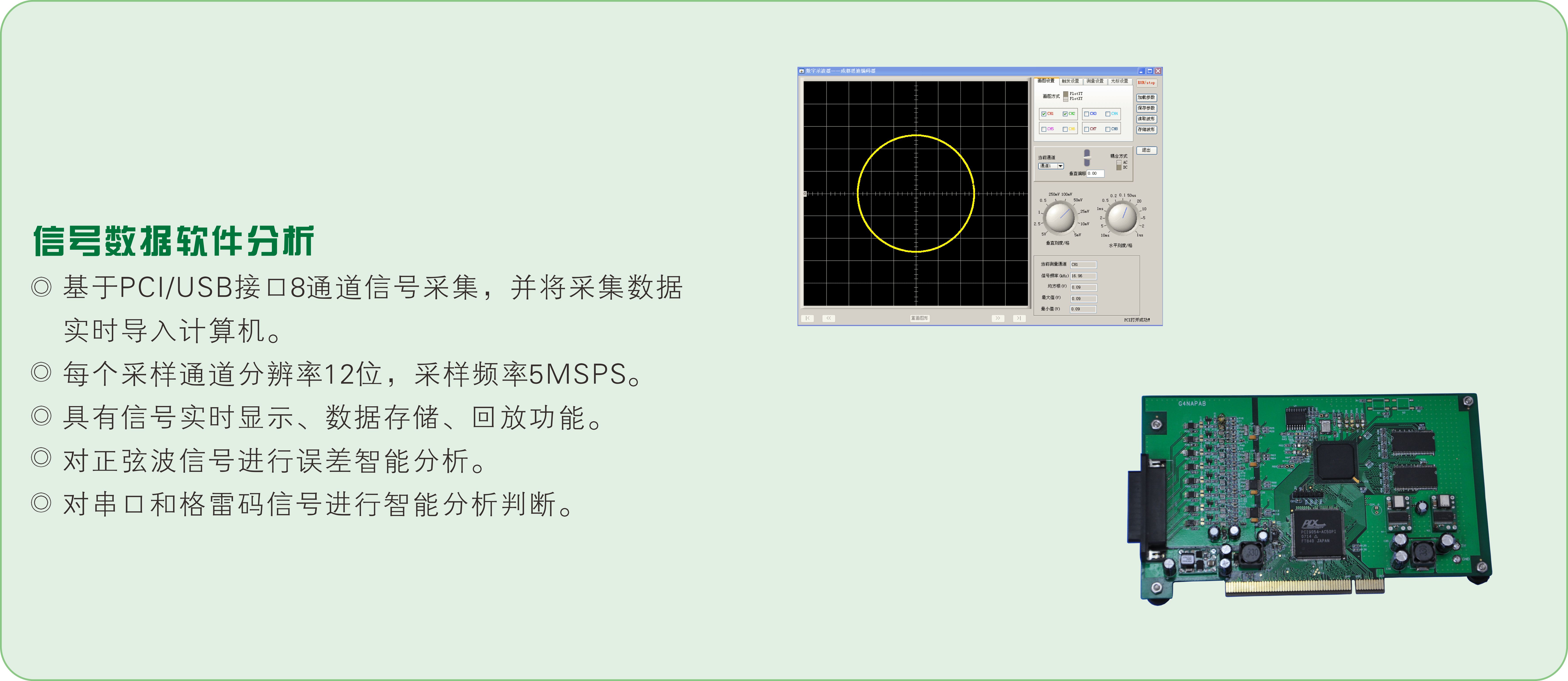
Task: Enable the CH5 channel checkbox
Action: tap(1044, 129)
